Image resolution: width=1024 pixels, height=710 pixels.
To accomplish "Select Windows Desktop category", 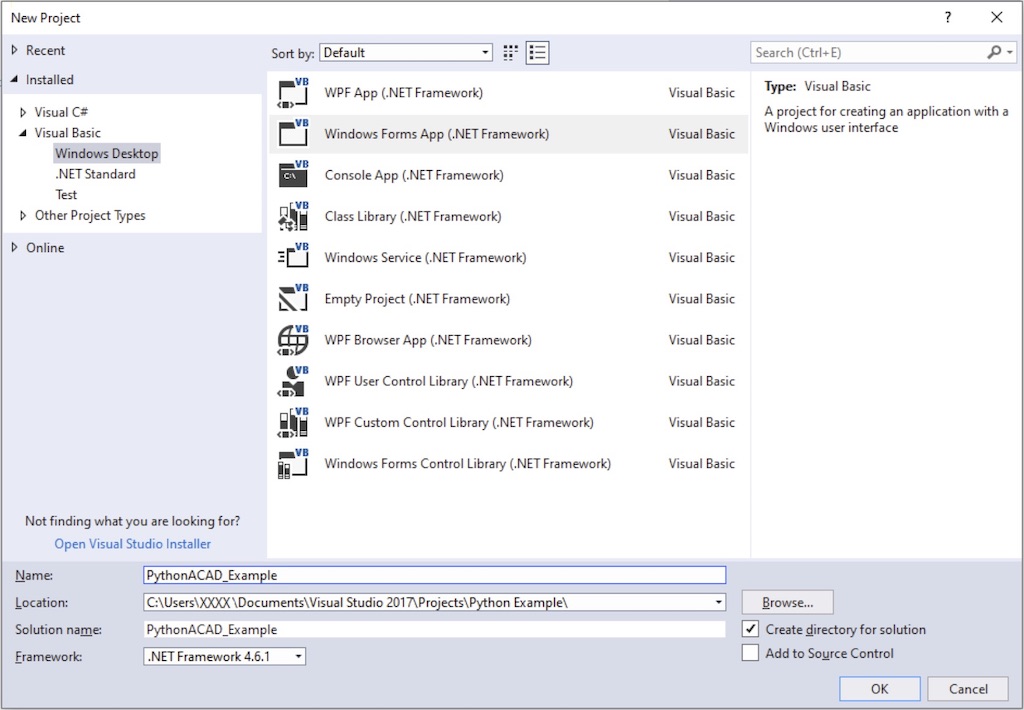I will click(106, 153).
